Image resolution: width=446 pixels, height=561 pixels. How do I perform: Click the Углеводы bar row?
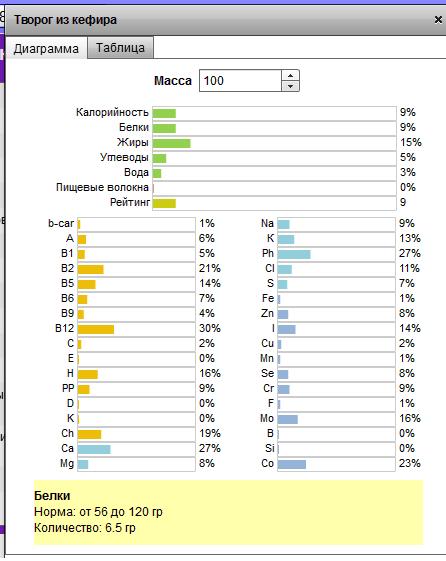tap(274, 158)
